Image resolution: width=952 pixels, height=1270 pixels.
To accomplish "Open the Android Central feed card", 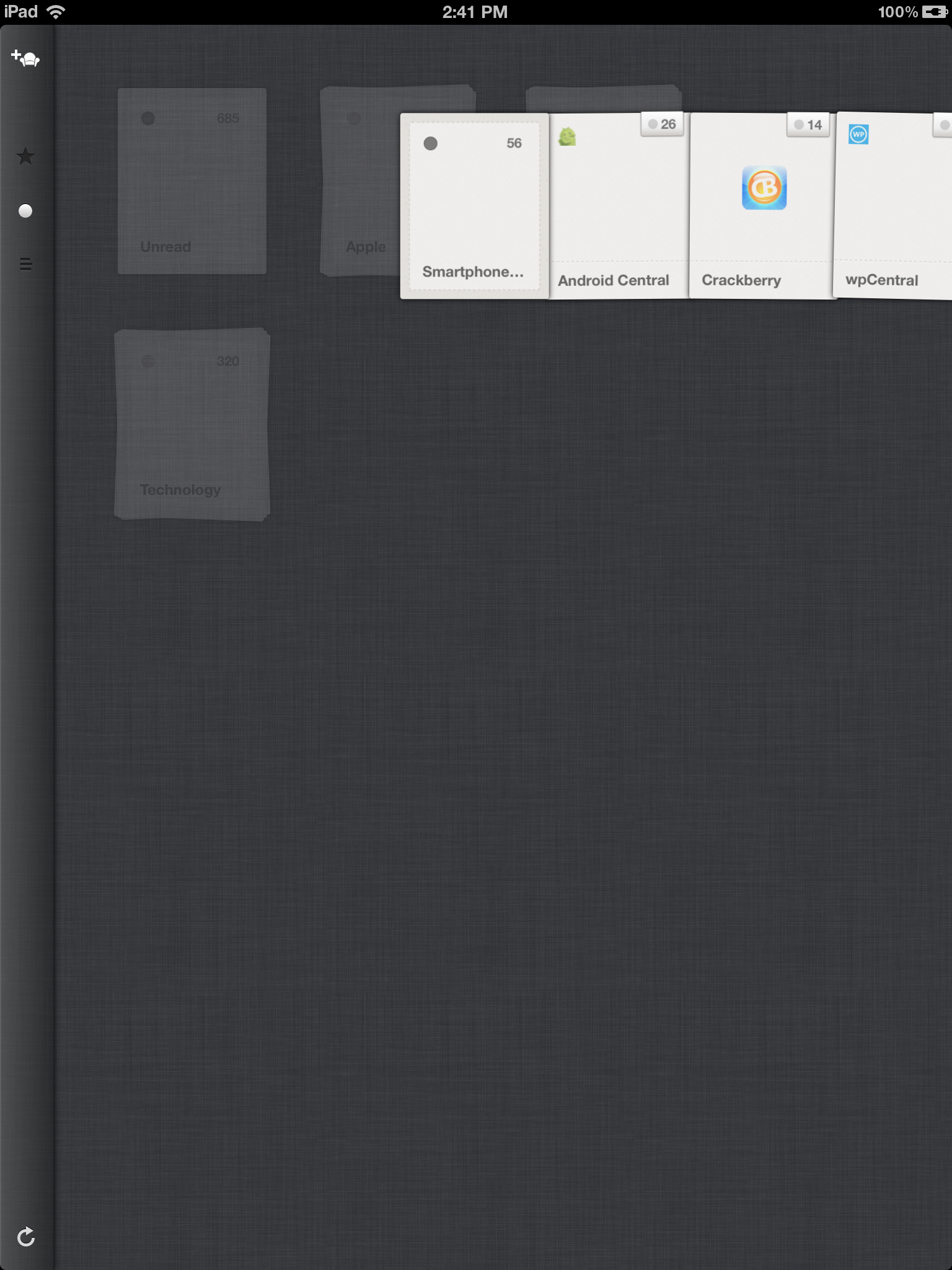I will point(619,206).
